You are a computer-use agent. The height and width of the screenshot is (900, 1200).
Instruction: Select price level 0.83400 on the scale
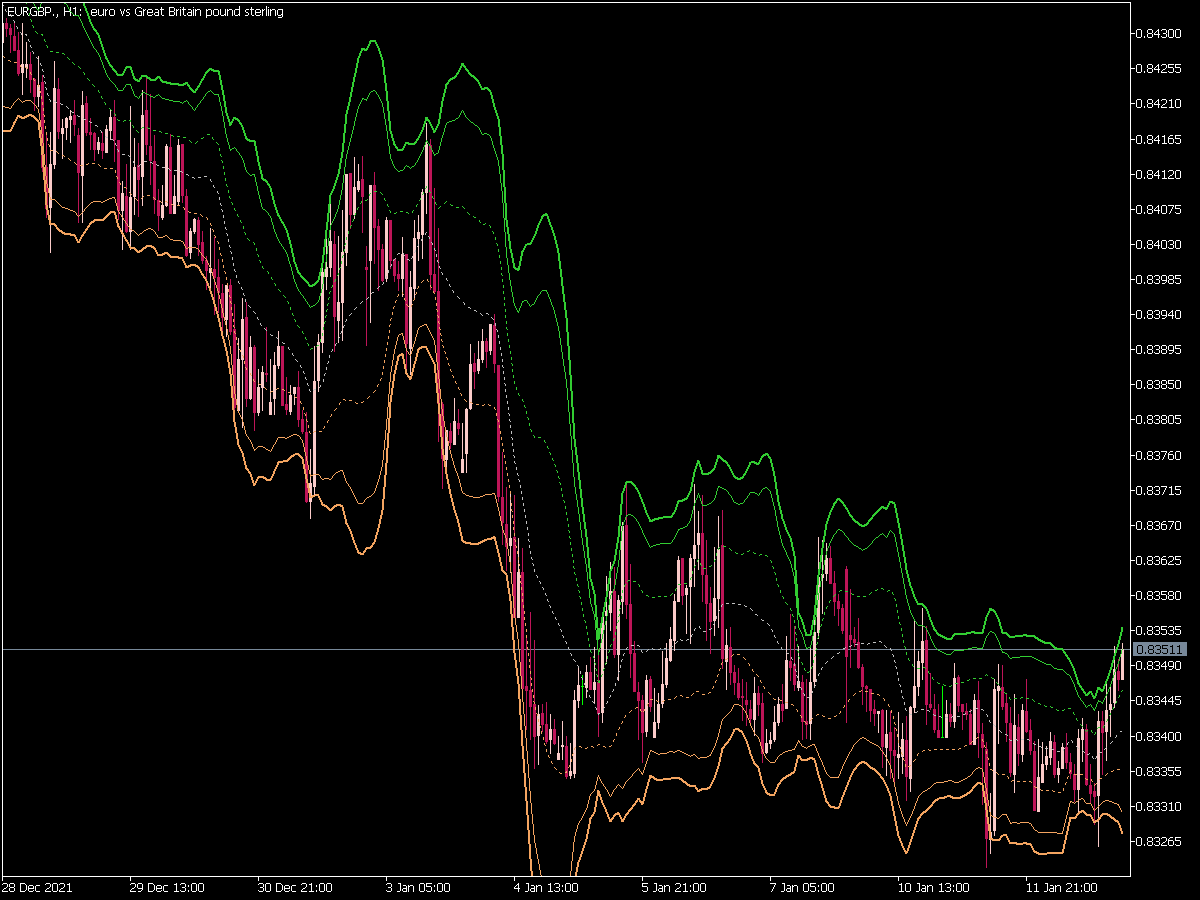click(x=1160, y=736)
